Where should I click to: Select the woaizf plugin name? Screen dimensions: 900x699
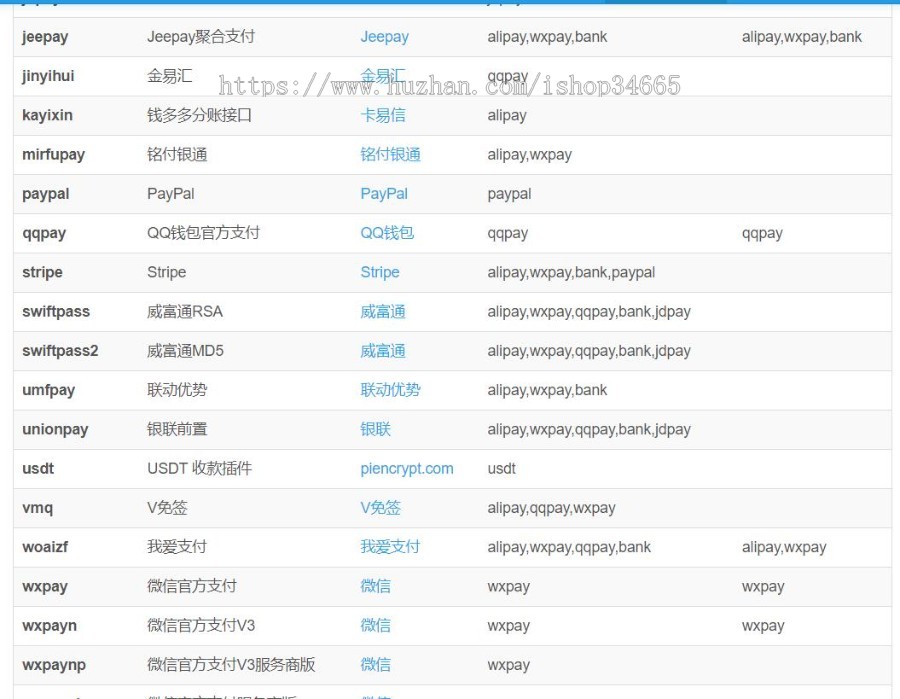point(45,547)
